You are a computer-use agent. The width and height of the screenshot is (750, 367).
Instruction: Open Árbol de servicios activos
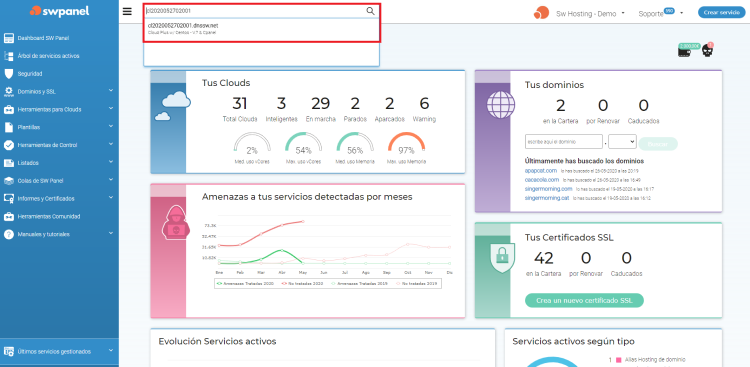click(x=48, y=56)
